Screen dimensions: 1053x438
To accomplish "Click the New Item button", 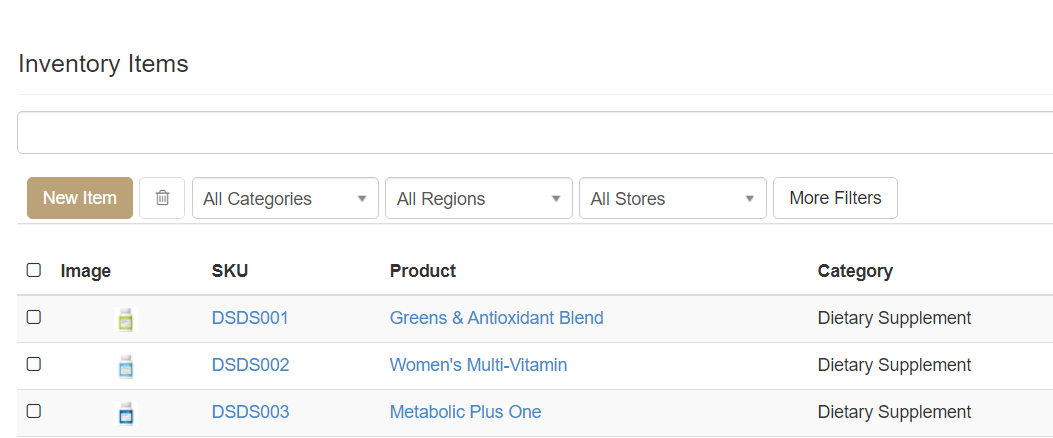I will pos(80,198).
